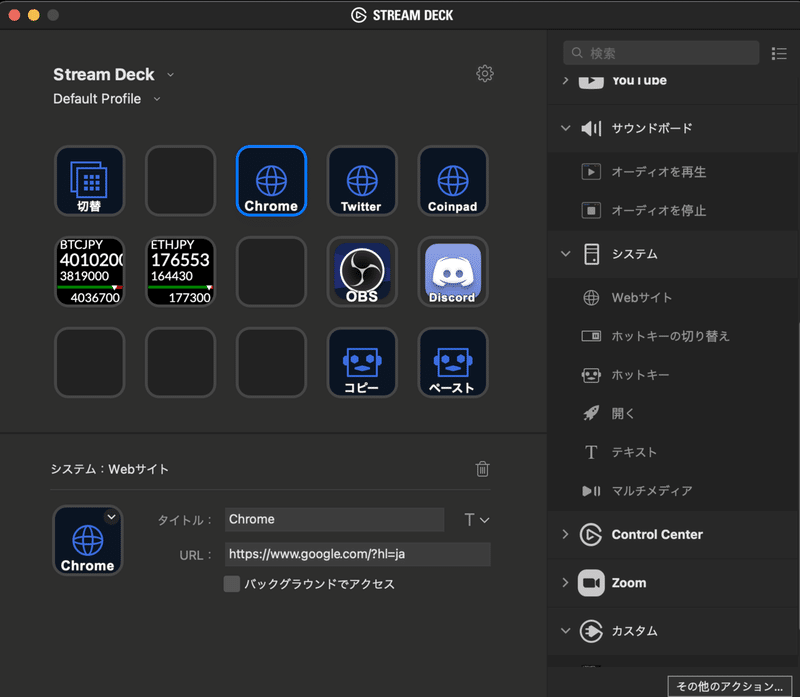Click the カスタム category label
This screenshot has width=800, height=697.
[x=634, y=631]
